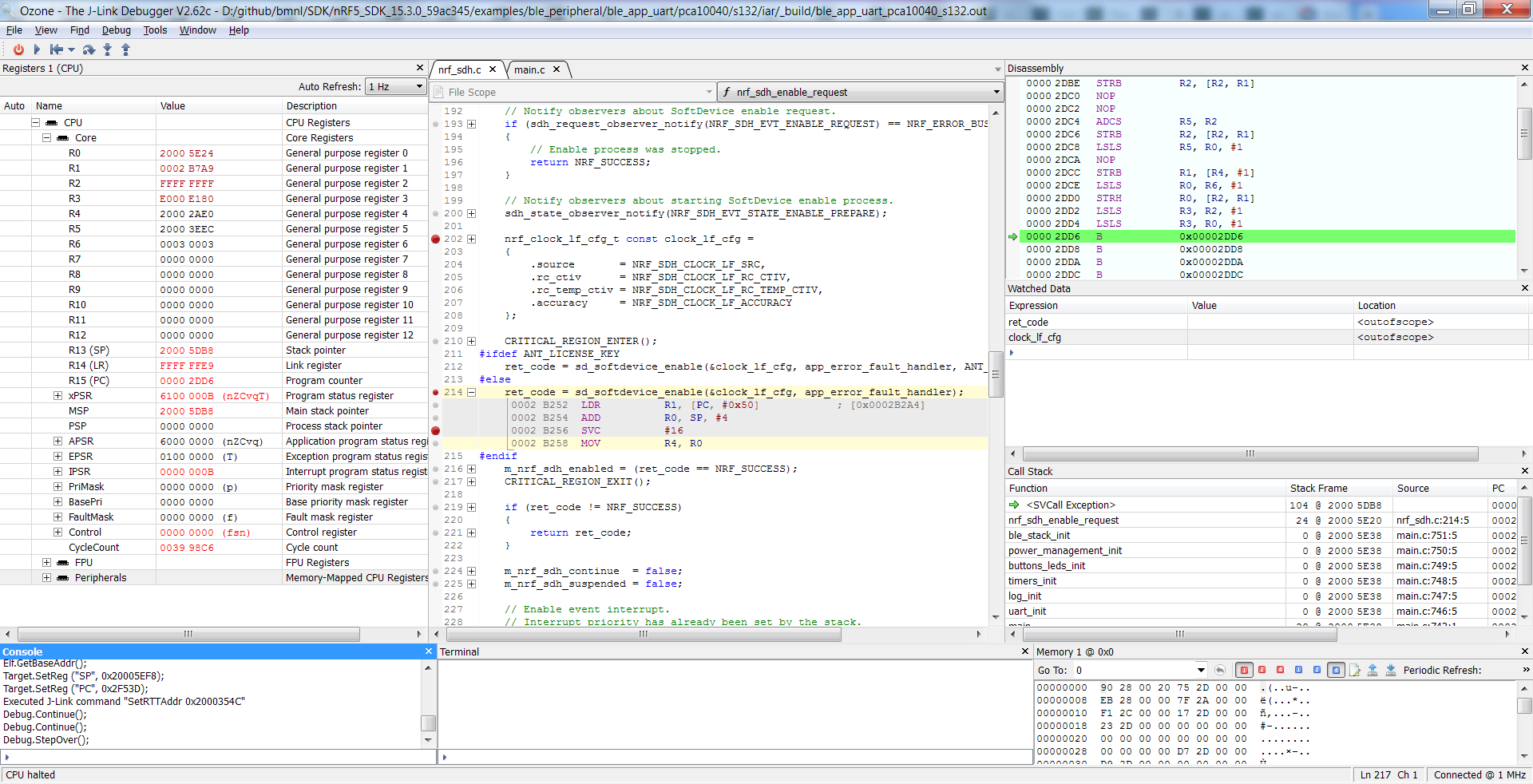This screenshot has width=1533, height=784.
Task: Expand the Peripherals registers group
Action: [x=46, y=578]
